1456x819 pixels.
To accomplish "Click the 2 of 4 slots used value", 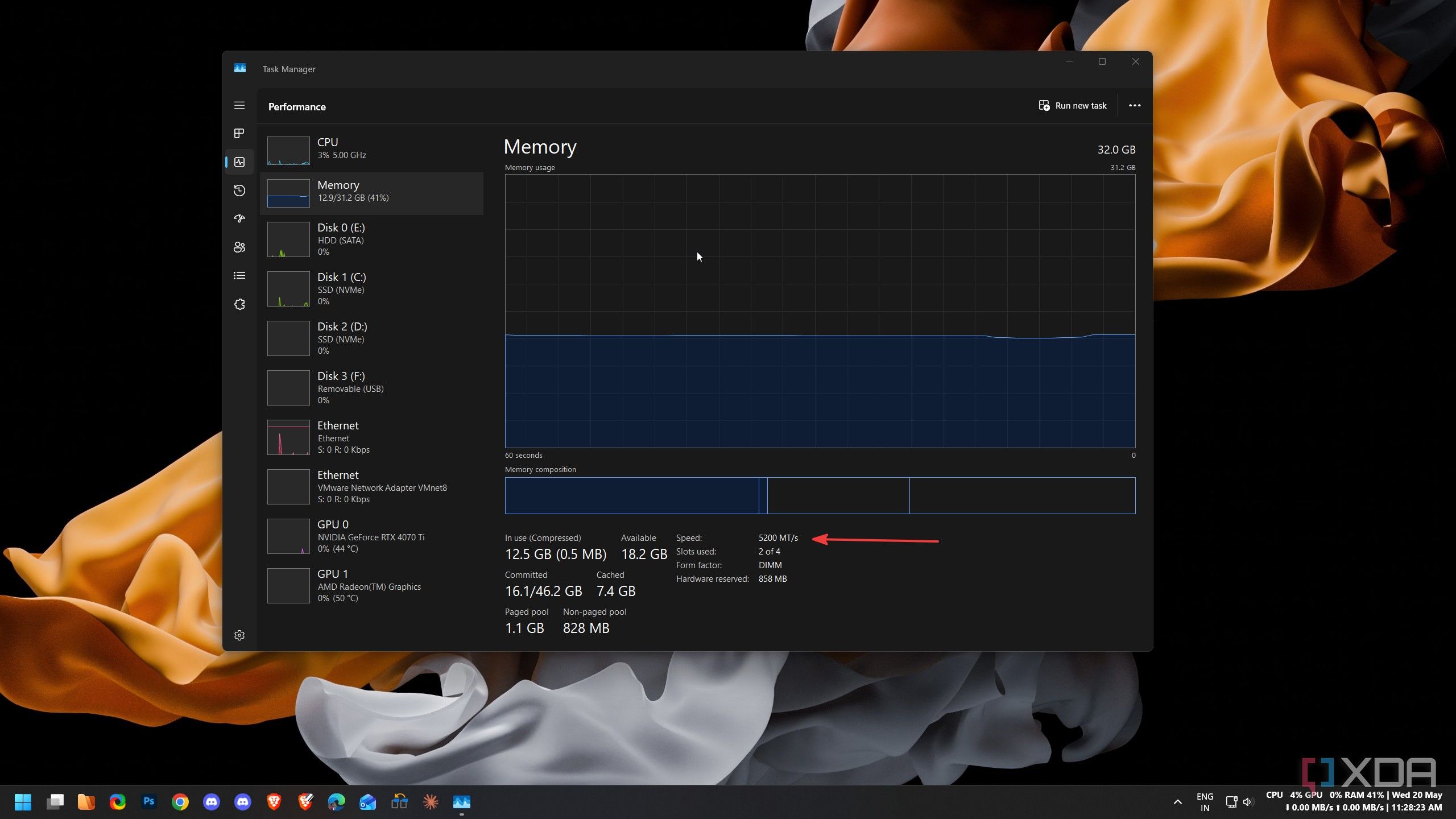I will tap(769, 552).
